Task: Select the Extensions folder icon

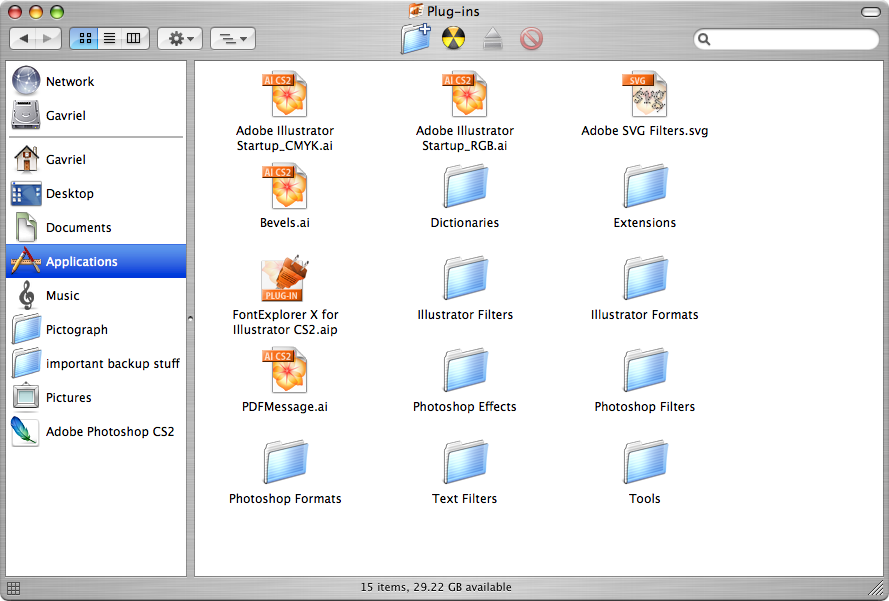Action: [x=645, y=186]
